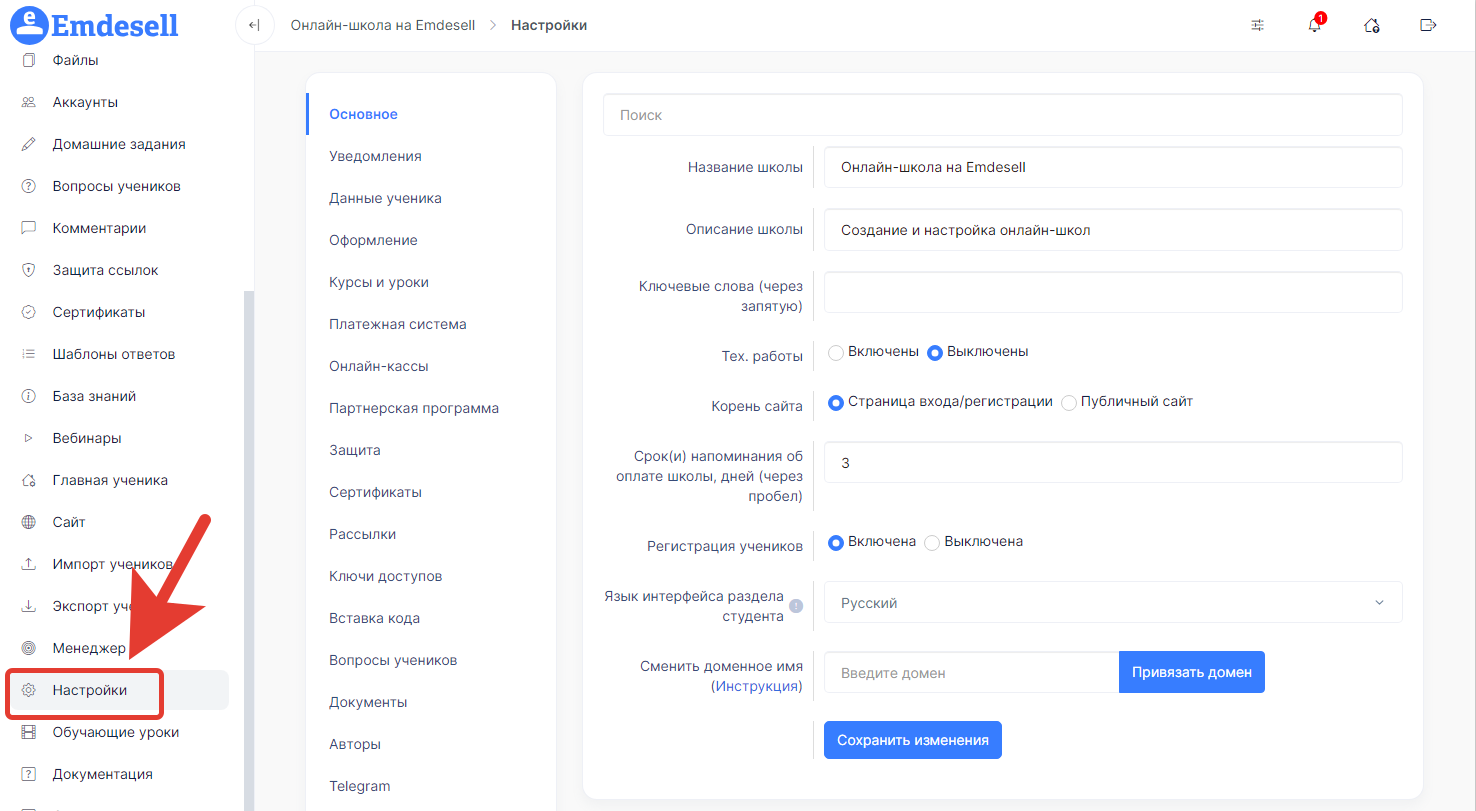Expand the Русский language dropdown
The image size is (1476, 811).
click(x=1112, y=603)
